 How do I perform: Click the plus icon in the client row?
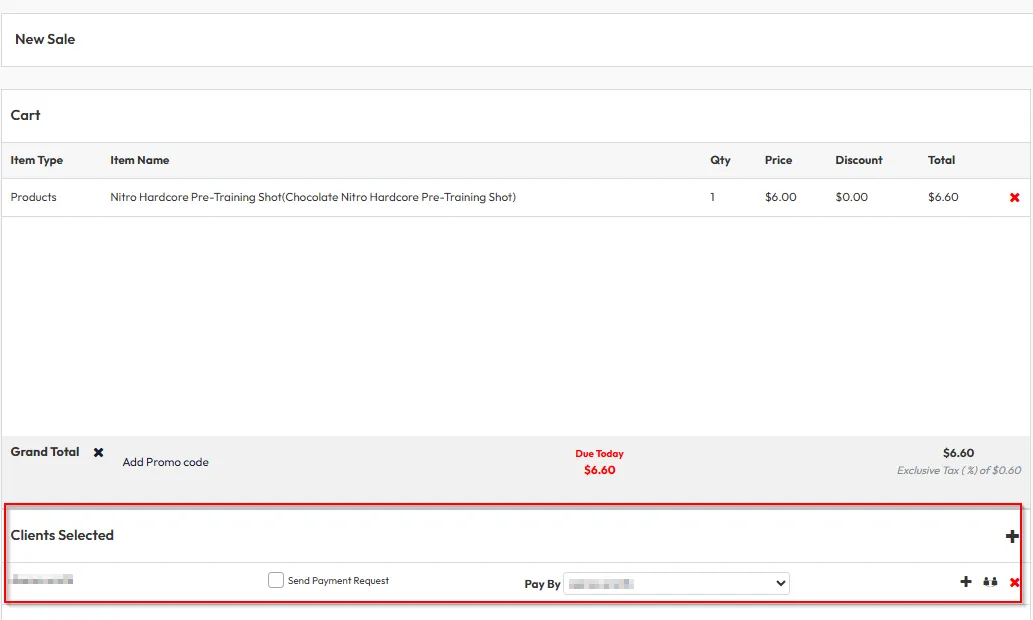click(x=965, y=581)
